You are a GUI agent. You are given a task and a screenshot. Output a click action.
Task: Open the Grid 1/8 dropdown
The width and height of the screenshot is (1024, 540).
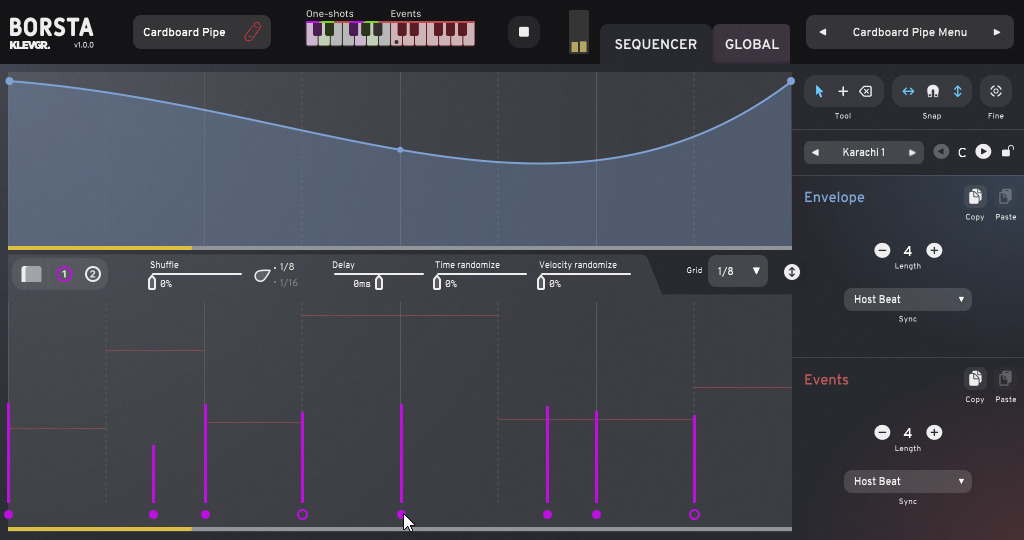[737, 271]
